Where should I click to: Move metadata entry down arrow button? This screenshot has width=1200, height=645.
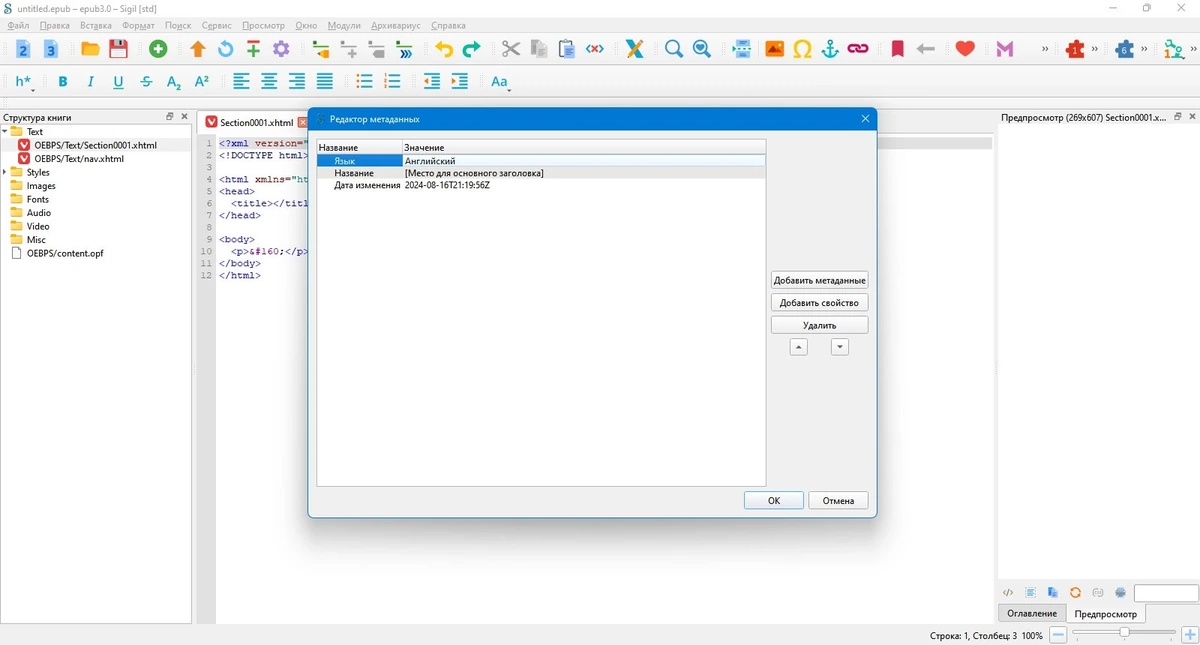click(x=840, y=347)
